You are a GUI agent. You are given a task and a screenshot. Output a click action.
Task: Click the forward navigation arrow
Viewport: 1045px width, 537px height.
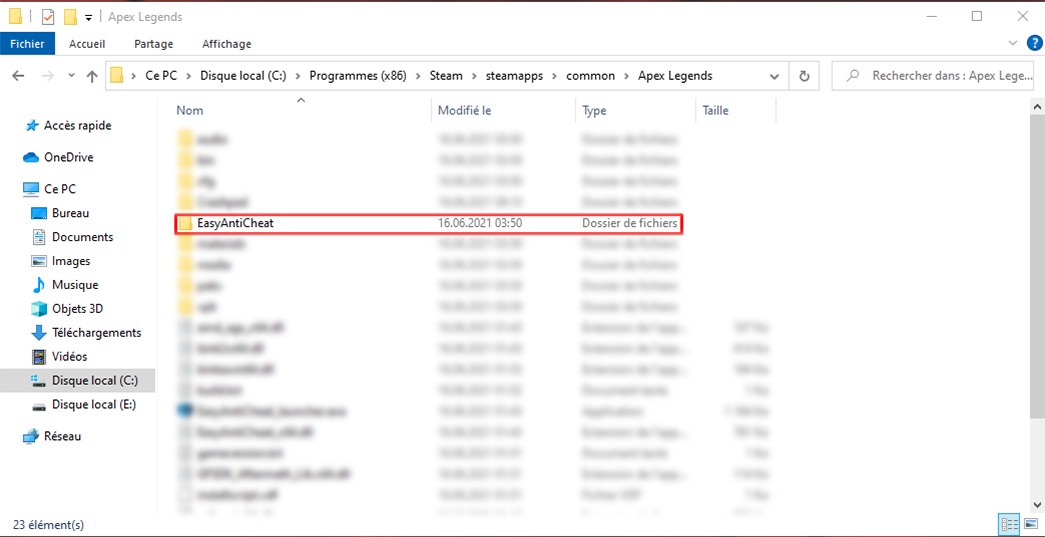pos(47,76)
